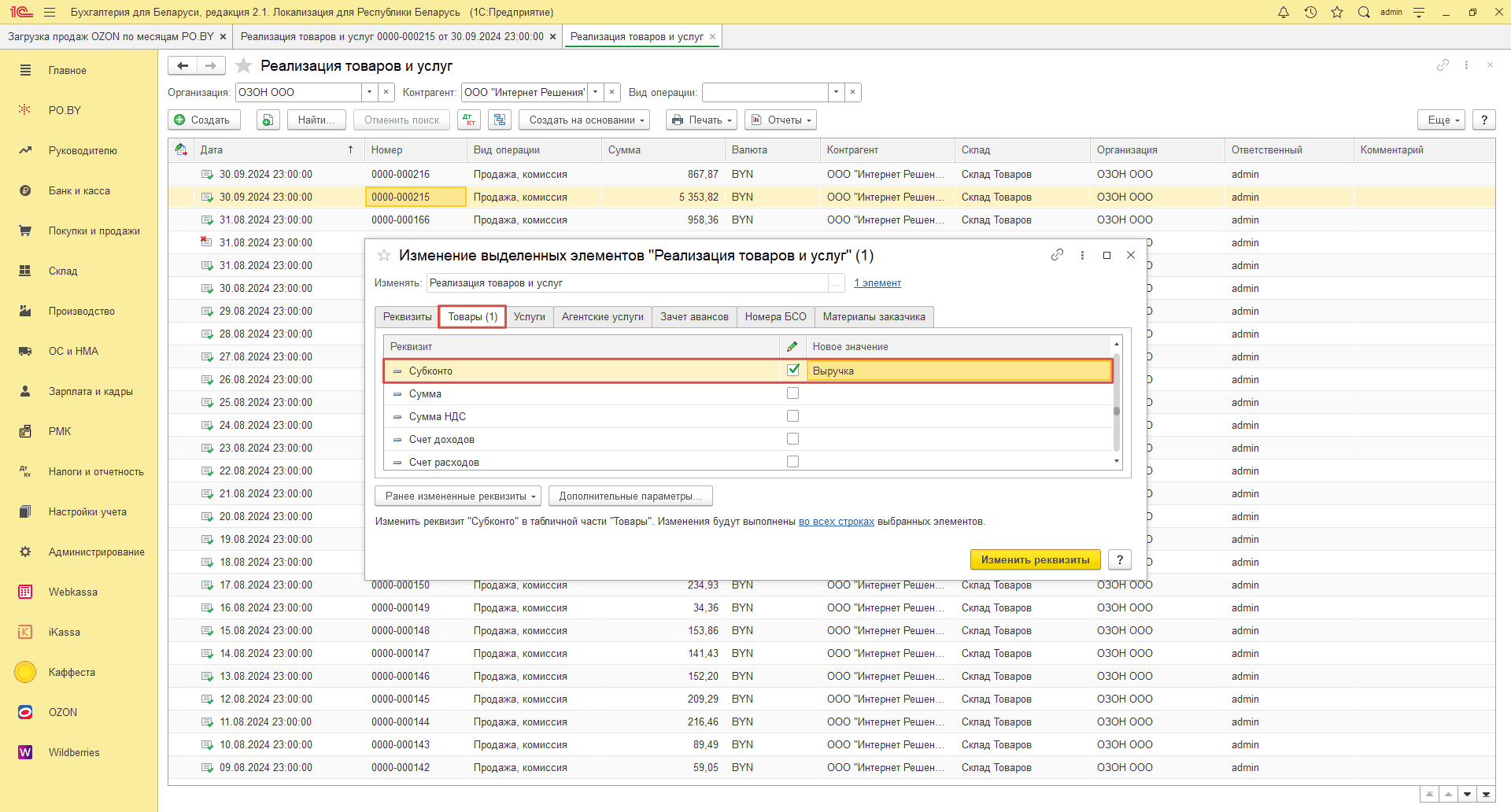Check the Счет расходов checkbox
Image resolution: width=1511 pixels, height=812 pixels.
[x=792, y=462]
